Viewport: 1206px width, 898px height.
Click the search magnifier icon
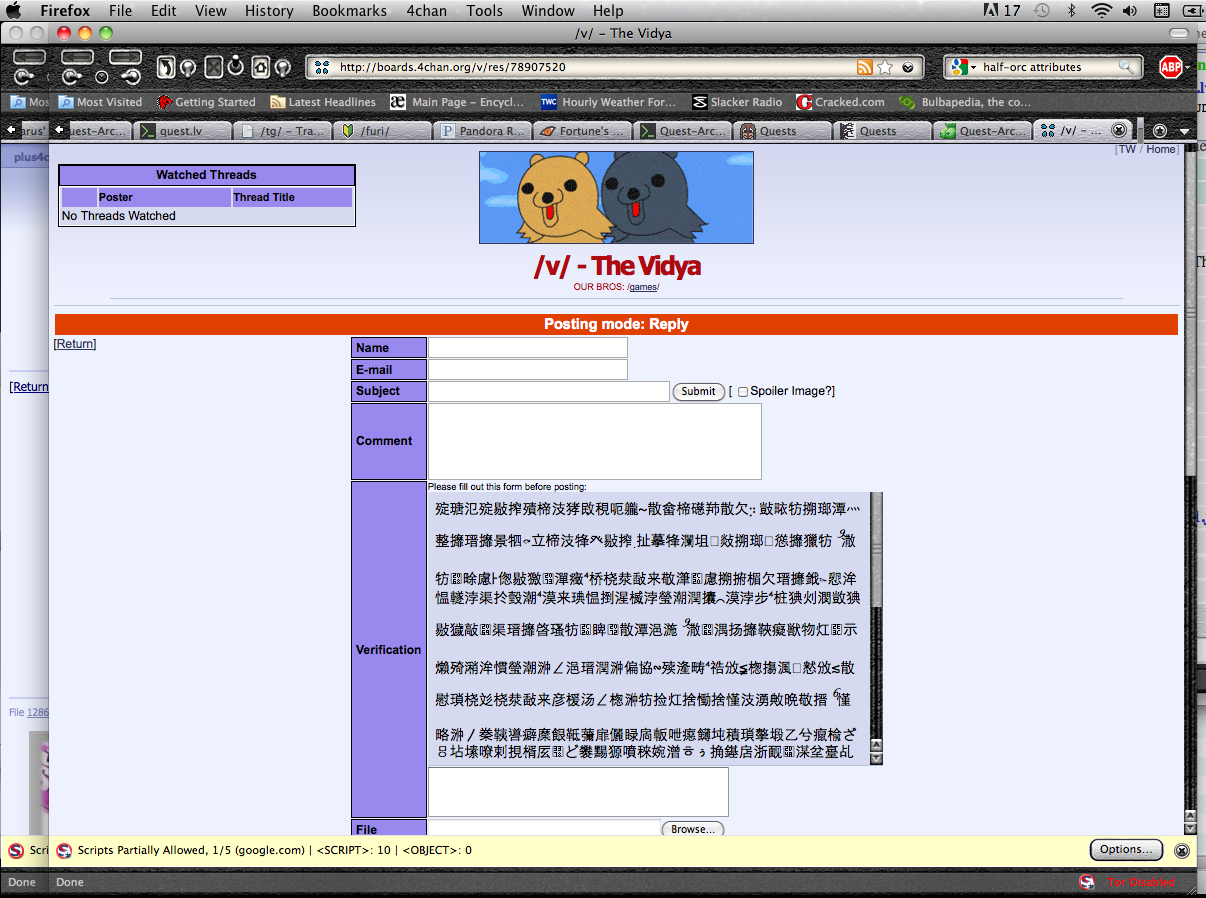(x=1126, y=67)
